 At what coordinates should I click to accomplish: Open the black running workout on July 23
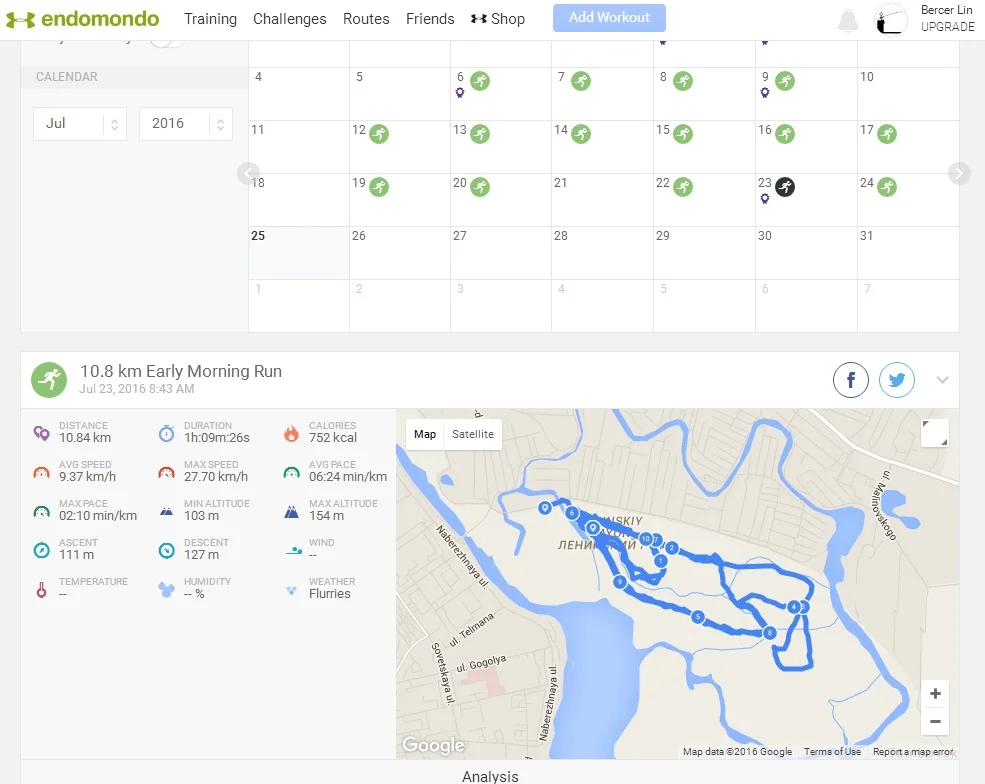785,186
